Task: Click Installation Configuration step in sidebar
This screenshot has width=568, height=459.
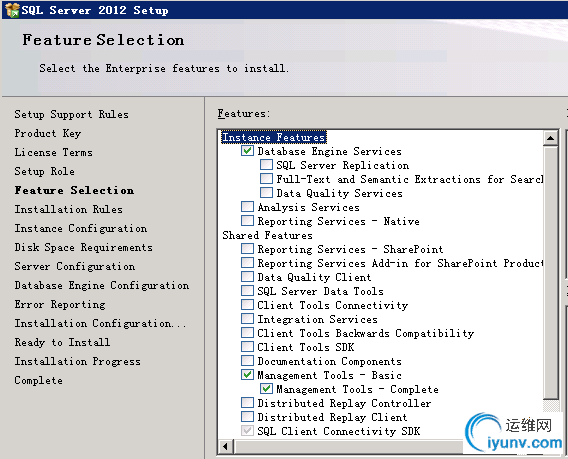Action: click(100, 323)
